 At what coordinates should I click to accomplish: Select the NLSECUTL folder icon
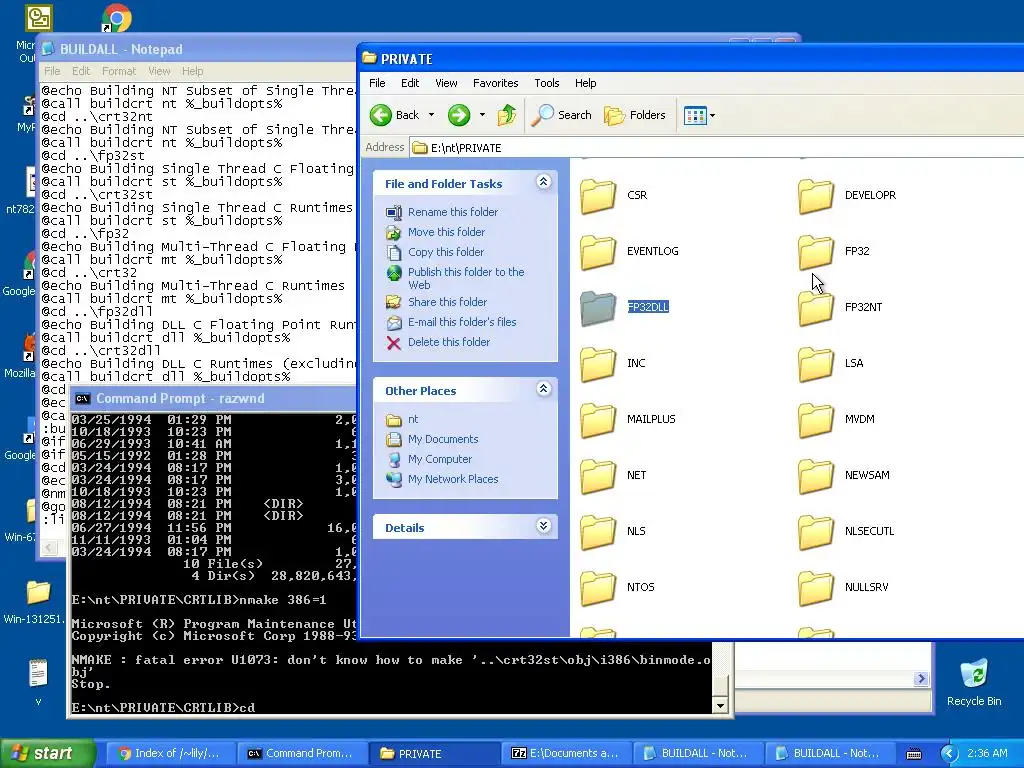pos(816,532)
